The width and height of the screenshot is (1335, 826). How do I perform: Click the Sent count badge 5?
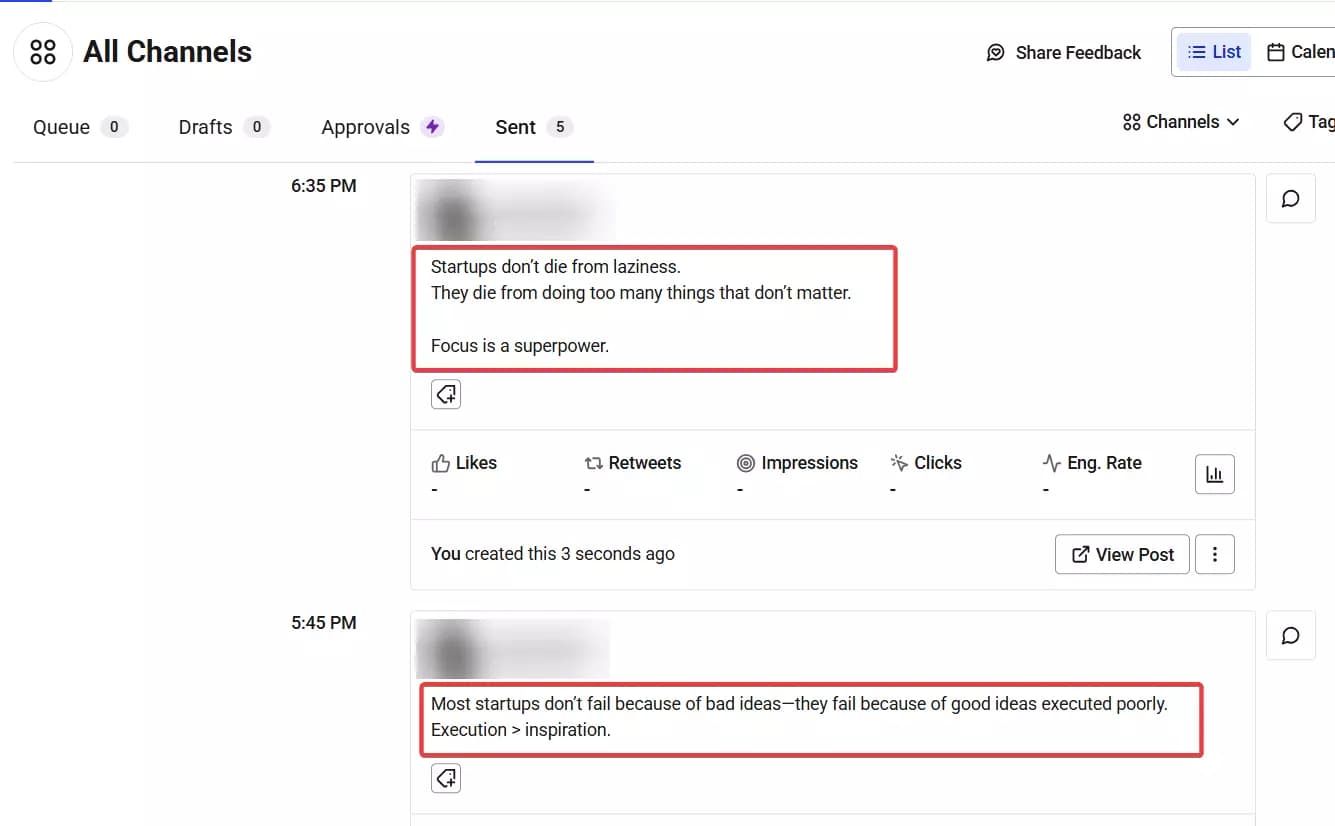point(560,127)
